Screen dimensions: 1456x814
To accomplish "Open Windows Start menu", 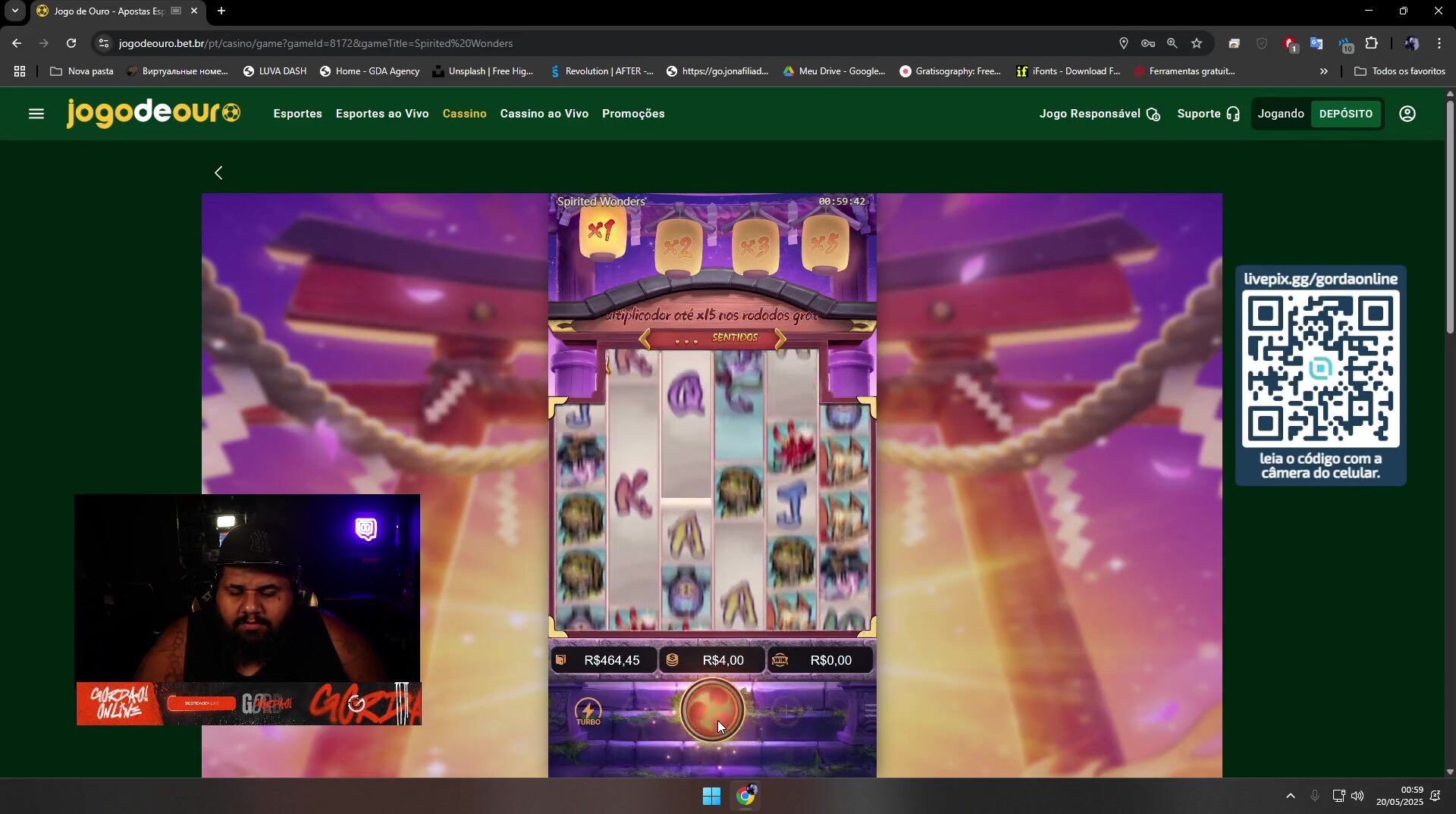I will pyautogui.click(x=711, y=796).
